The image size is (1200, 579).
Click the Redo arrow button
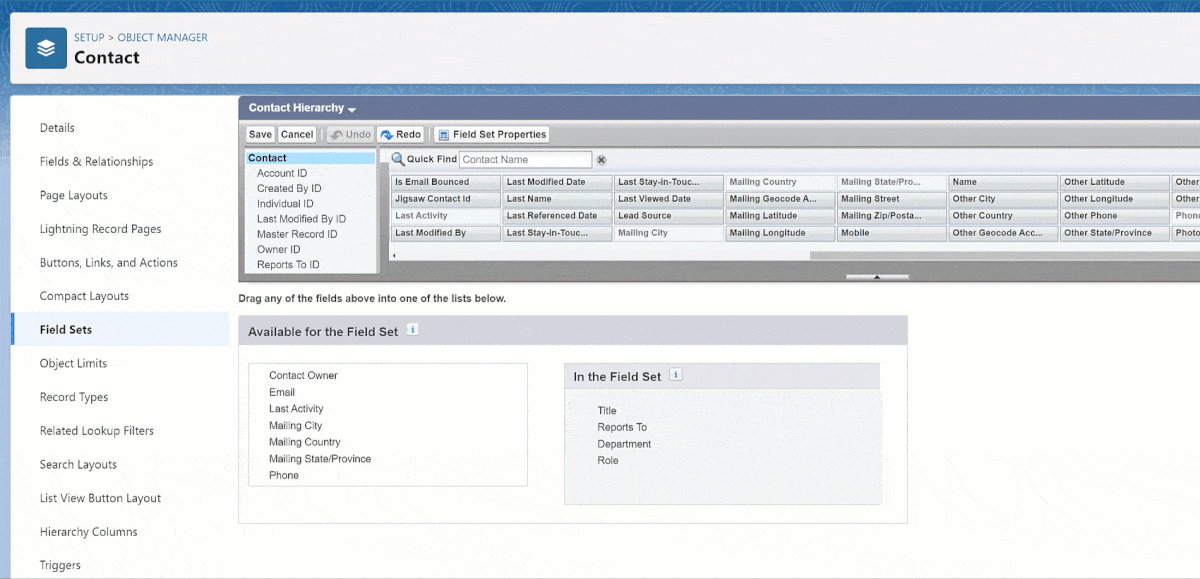point(400,134)
